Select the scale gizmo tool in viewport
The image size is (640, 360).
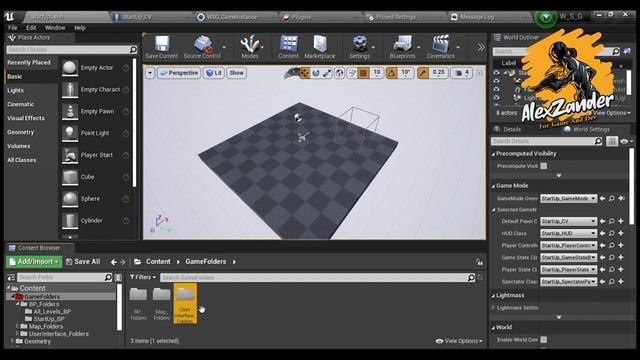pos(327,73)
